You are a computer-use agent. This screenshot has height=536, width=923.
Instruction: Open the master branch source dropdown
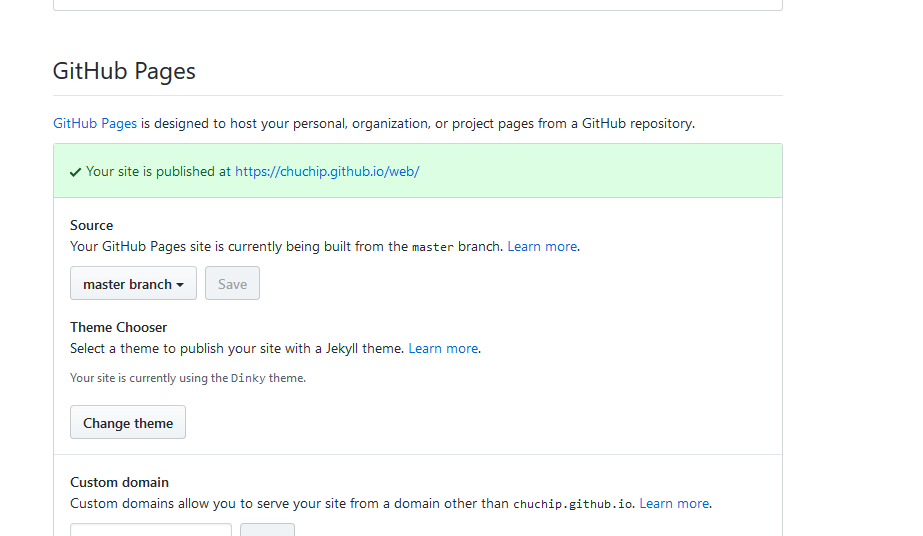tap(133, 284)
